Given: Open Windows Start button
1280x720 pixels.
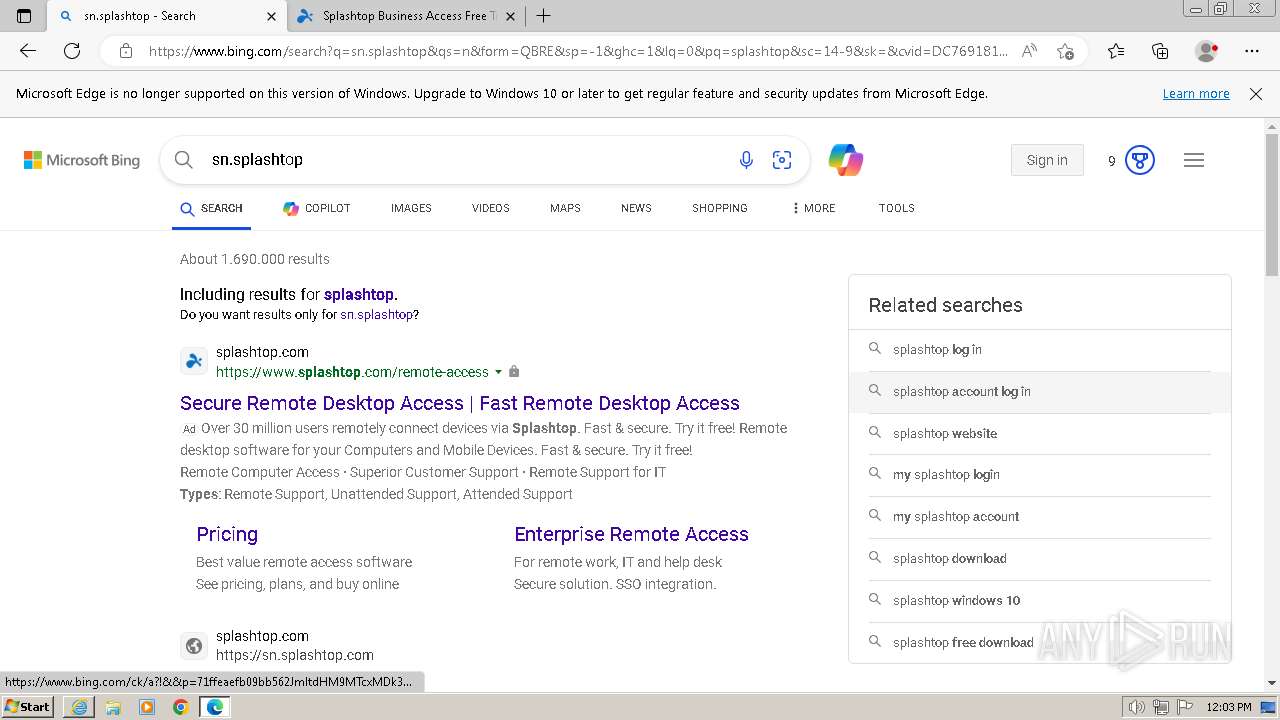Looking at the screenshot, I should 27,706.
